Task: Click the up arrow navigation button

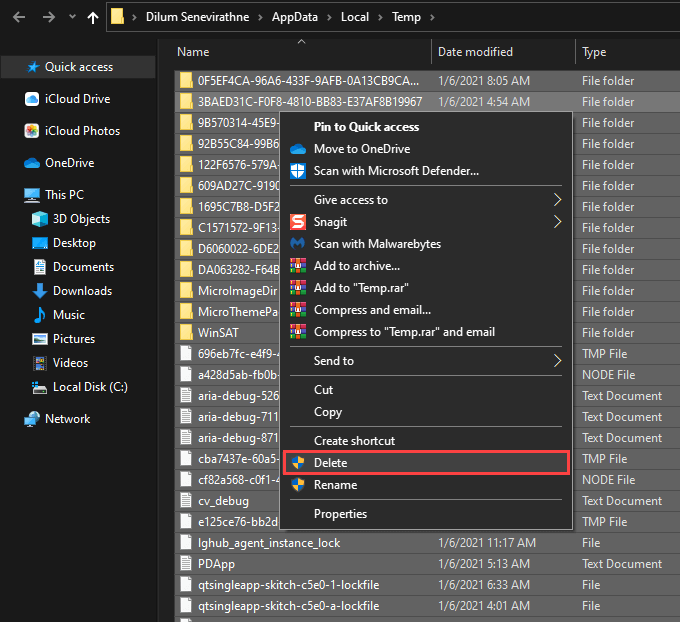Action: tap(93, 17)
